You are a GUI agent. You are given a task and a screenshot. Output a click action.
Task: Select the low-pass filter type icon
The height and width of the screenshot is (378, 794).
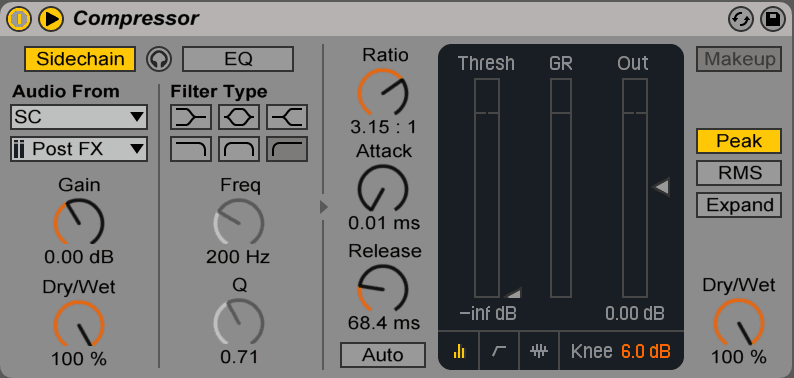[x=190, y=149]
